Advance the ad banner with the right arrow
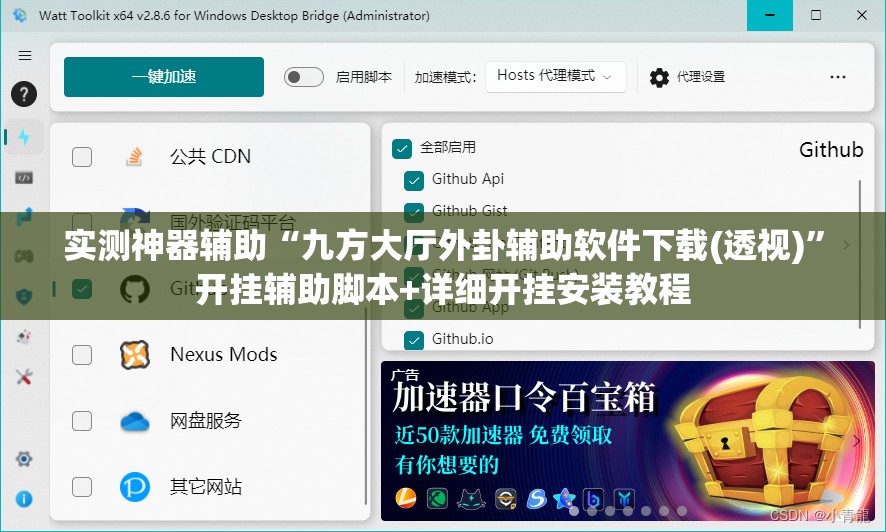Image resolution: width=886 pixels, height=532 pixels. [857, 441]
